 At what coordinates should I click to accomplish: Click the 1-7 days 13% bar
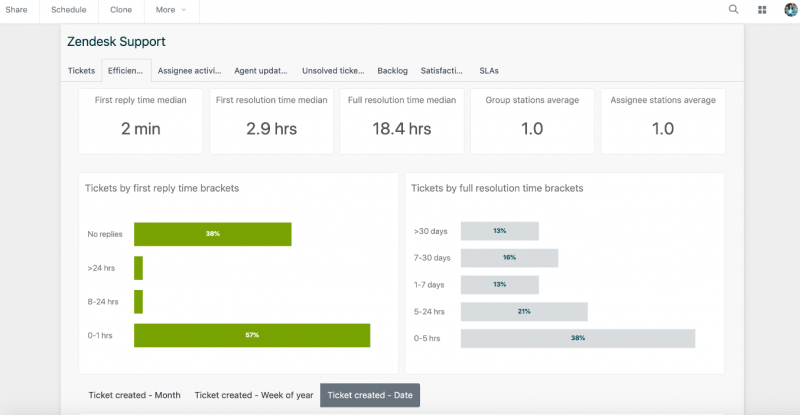[x=499, y=285]
